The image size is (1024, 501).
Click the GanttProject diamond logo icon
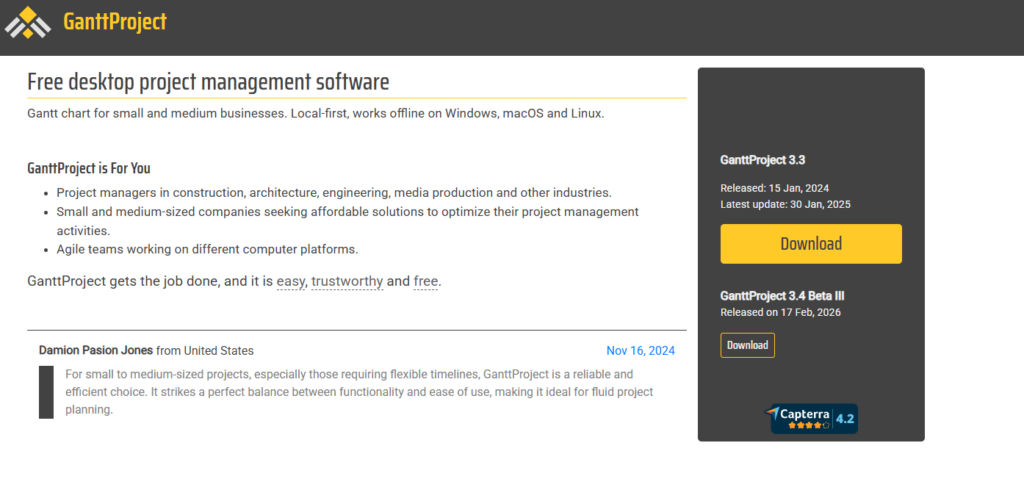[28, 23]
